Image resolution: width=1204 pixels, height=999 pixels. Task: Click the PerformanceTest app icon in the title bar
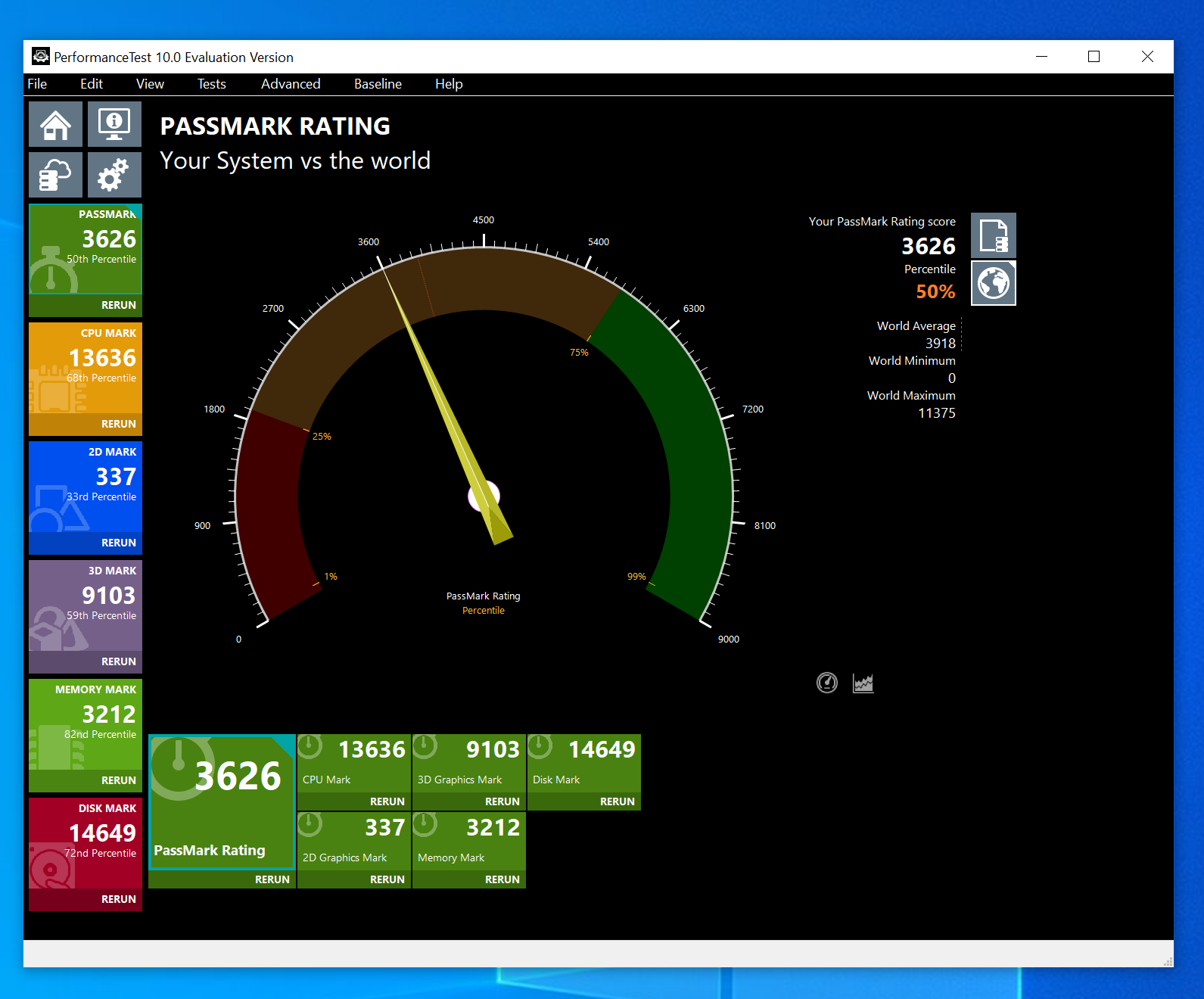pos(40,57)
